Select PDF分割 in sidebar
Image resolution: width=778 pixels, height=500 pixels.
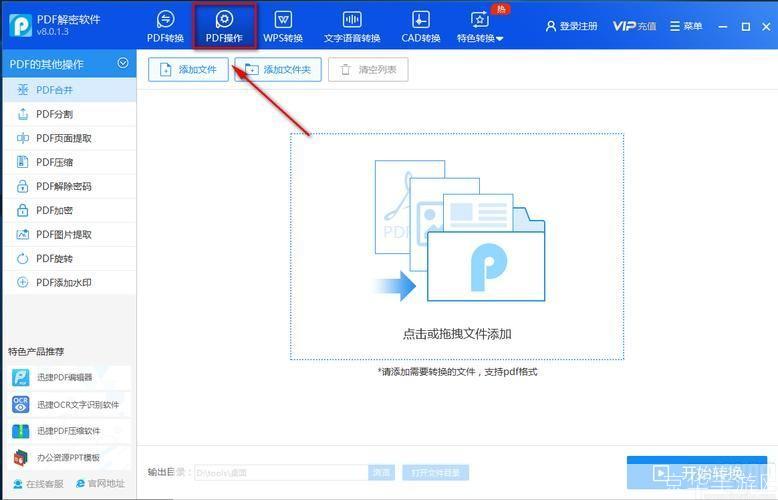[x=69, y=114]
